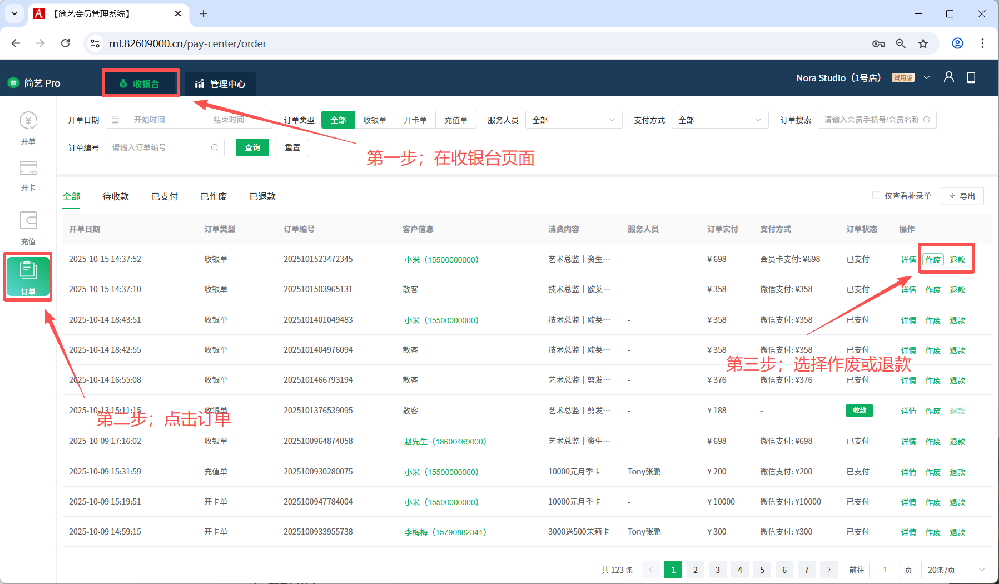
Task: Open the tab search chevron
Action: point(14,13)
